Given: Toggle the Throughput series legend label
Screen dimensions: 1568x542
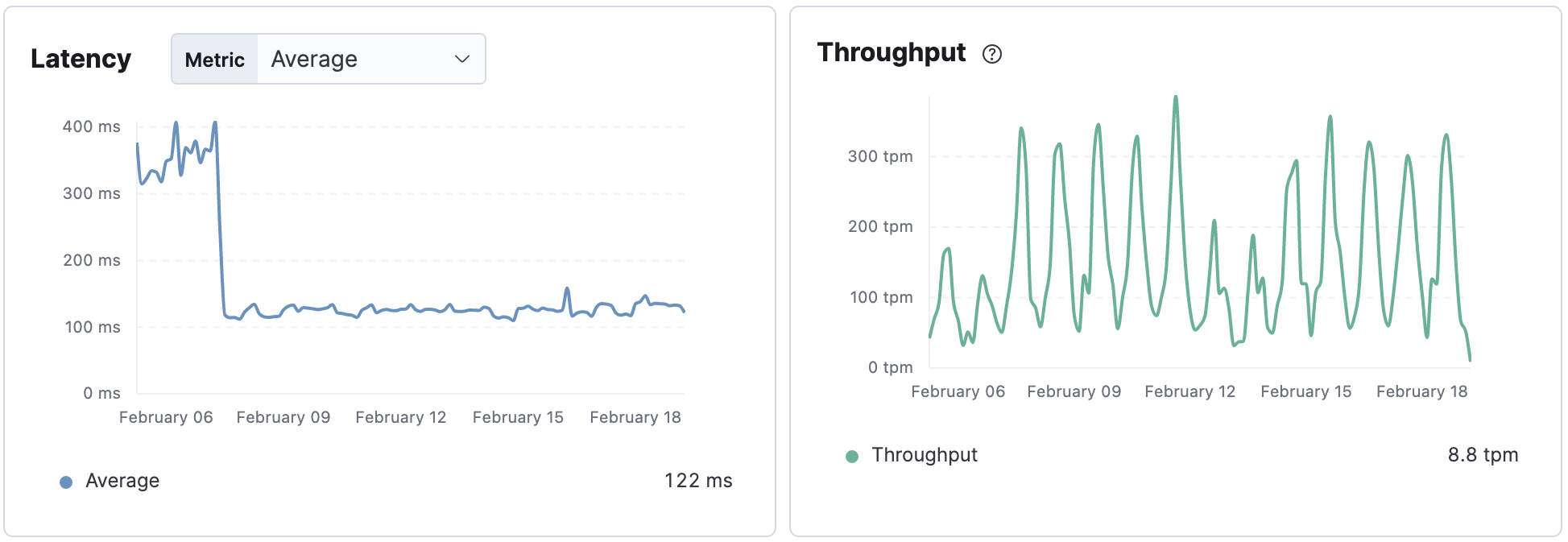Looking at the screenshot, I should point(925,455).
